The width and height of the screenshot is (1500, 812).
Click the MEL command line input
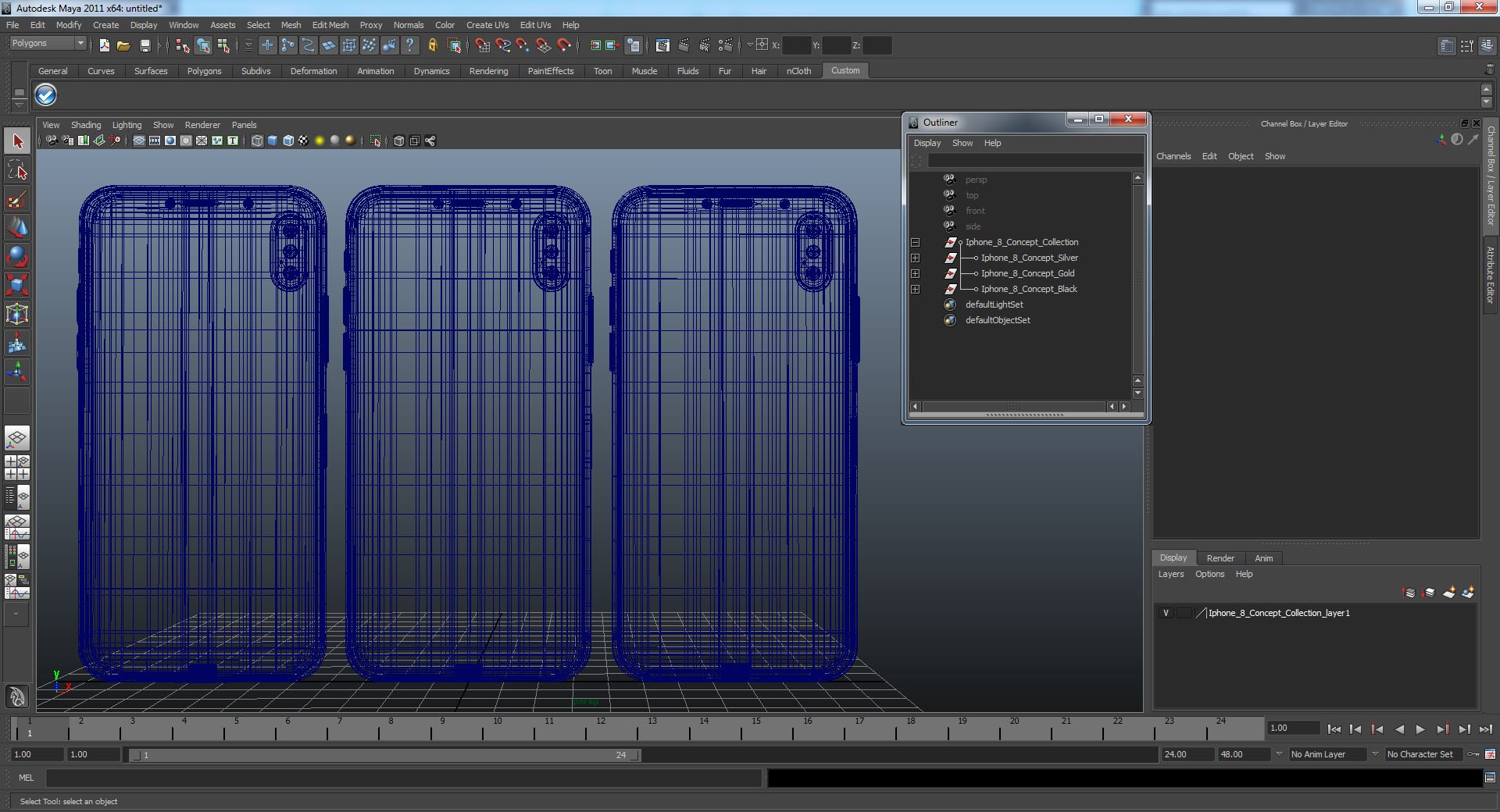point(404,778)
